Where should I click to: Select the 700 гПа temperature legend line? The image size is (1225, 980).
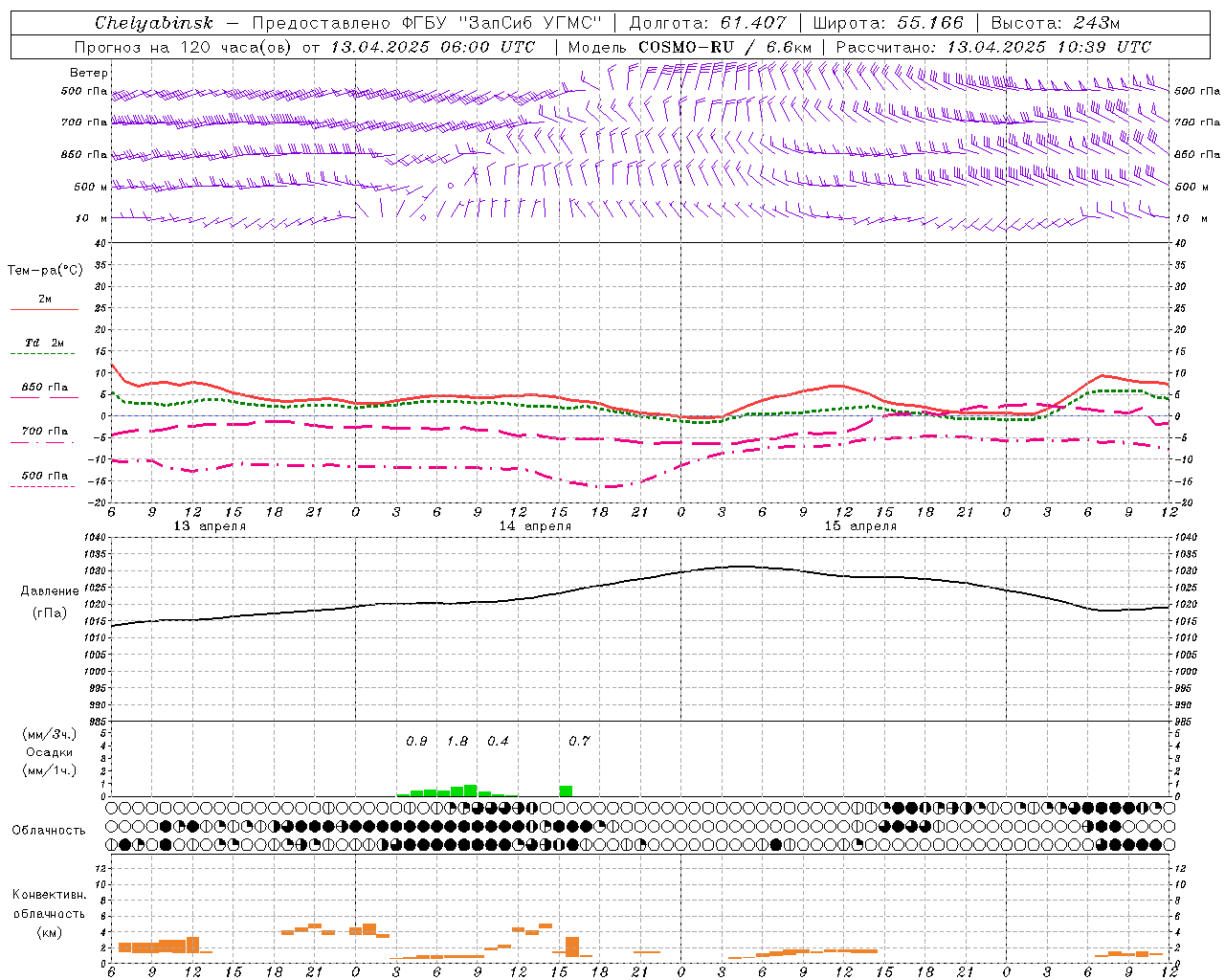(44, 434)
